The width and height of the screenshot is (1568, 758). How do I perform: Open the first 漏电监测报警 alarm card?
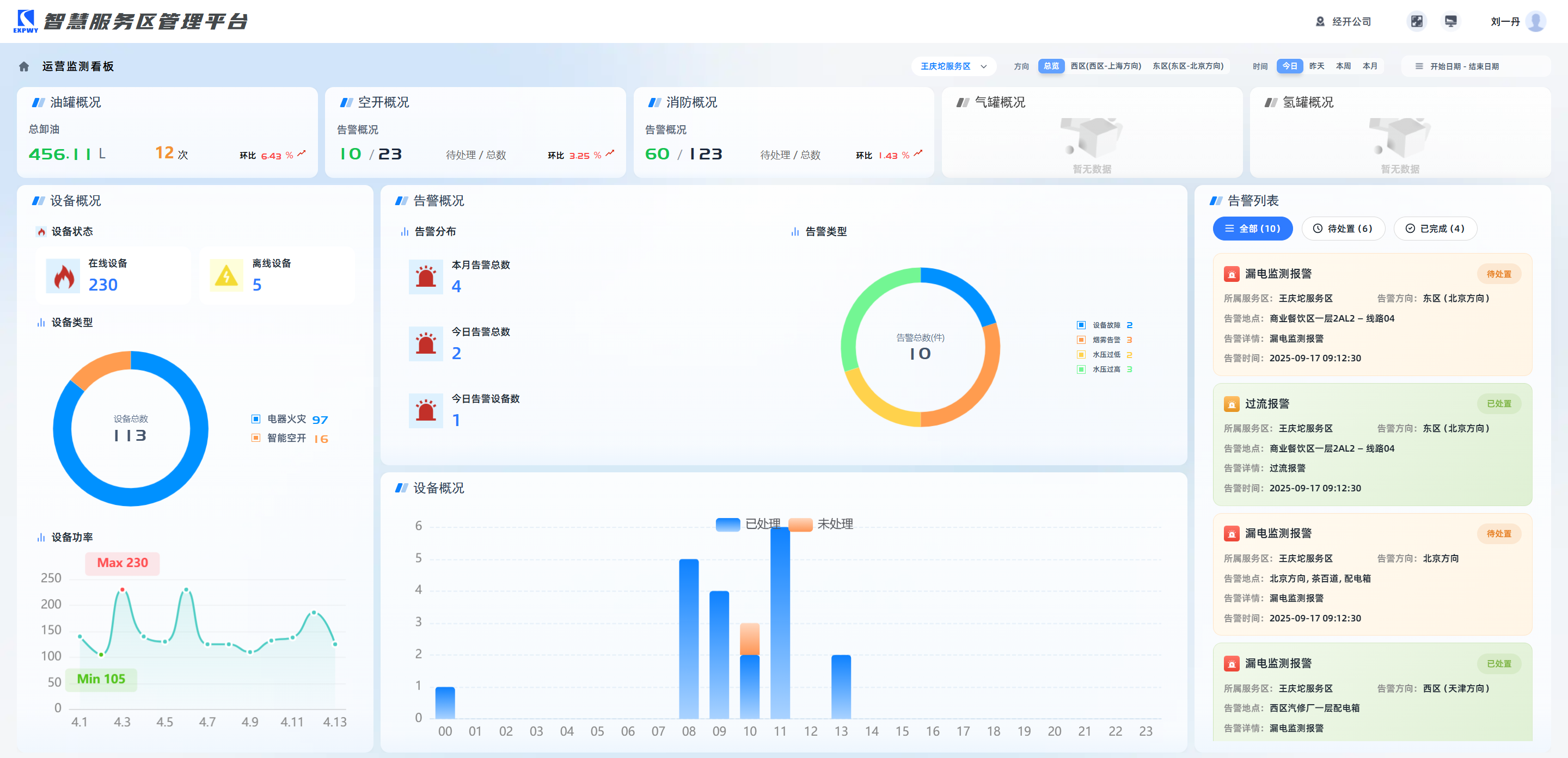(1372, 315)
